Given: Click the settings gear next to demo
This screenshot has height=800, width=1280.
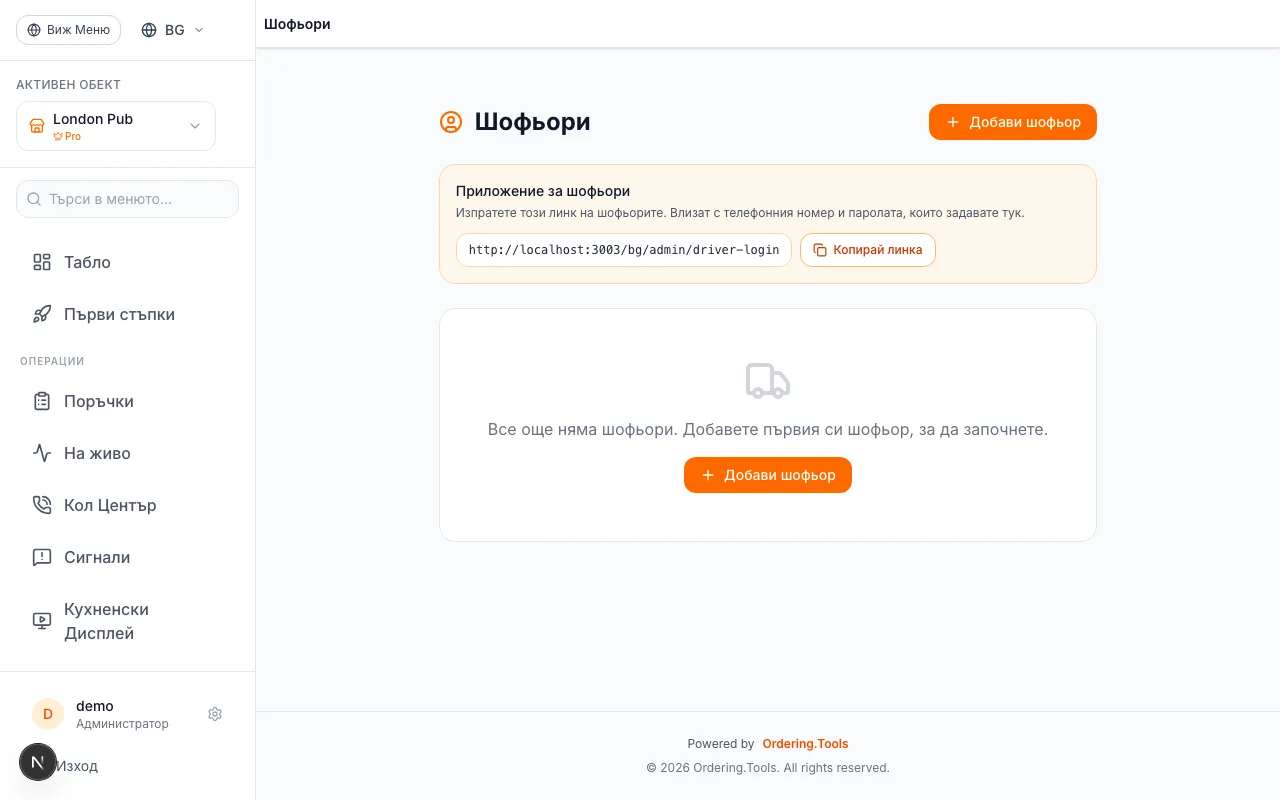Looking at the screenshot, I should click(x=215, y=714).
